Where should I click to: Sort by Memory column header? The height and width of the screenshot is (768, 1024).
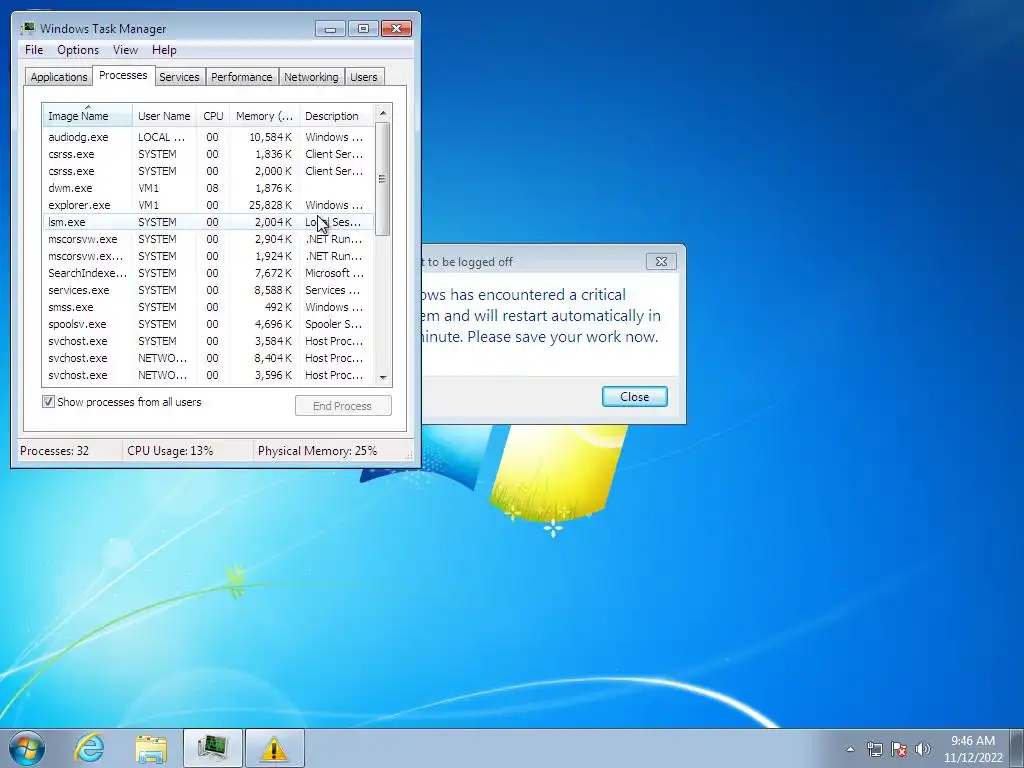point(264,116)
